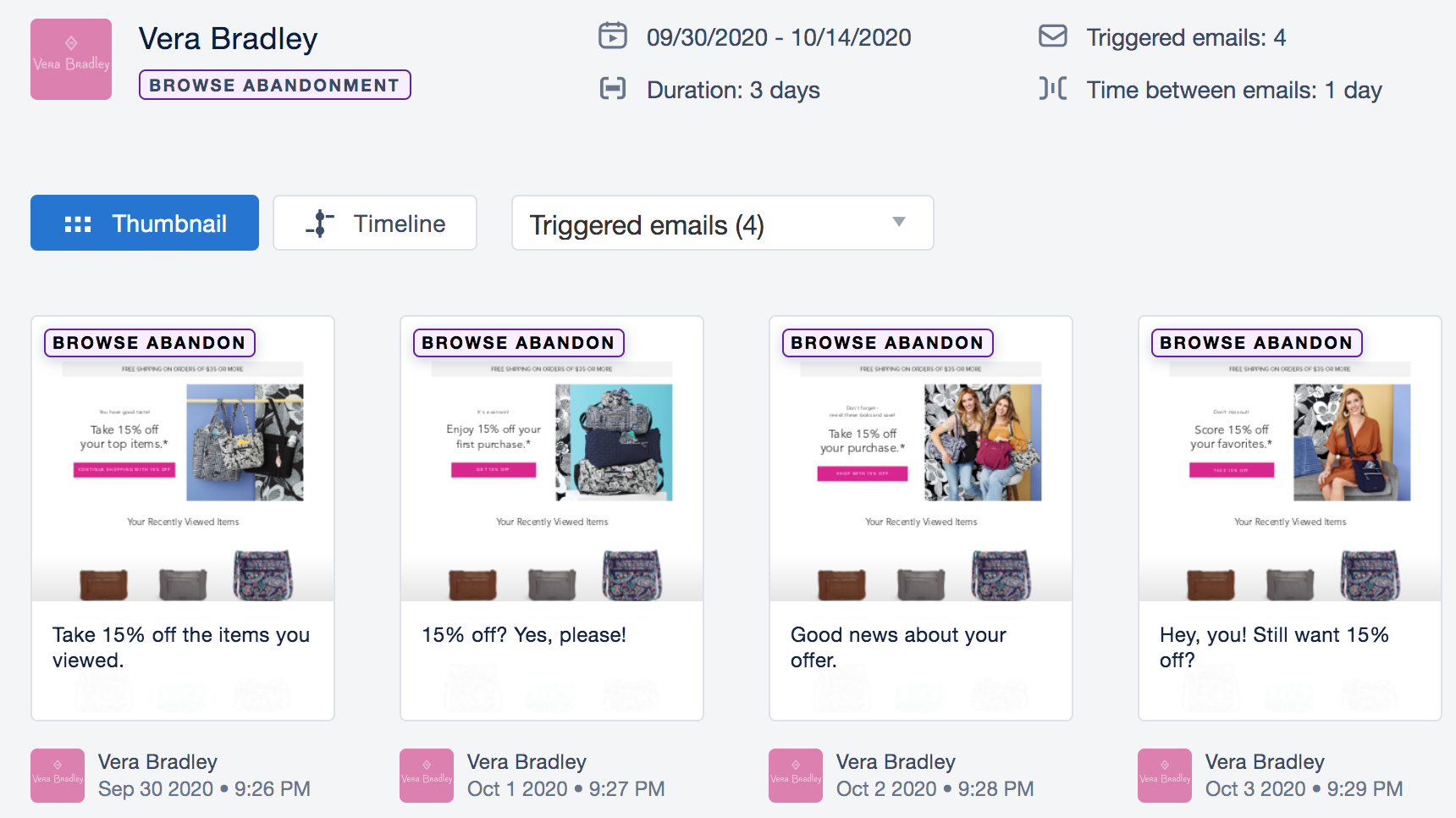Click the duration bracket icon
This screenshot has width=1456, height=818.
tap(613, 89)
